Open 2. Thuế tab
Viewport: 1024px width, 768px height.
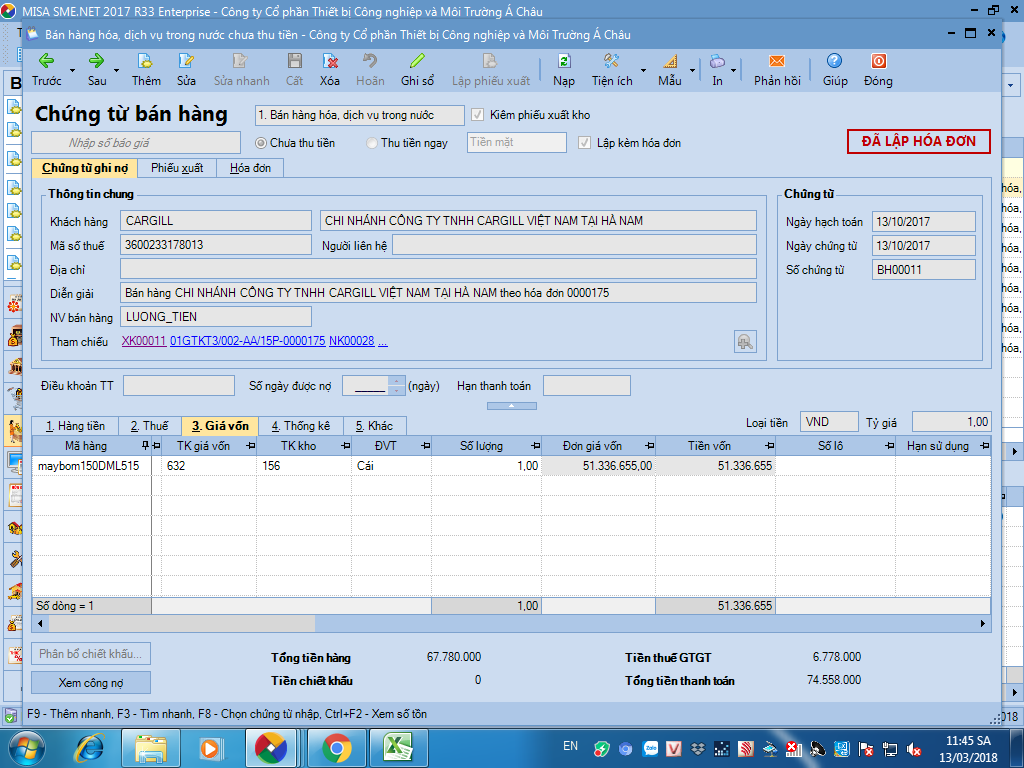150,426
